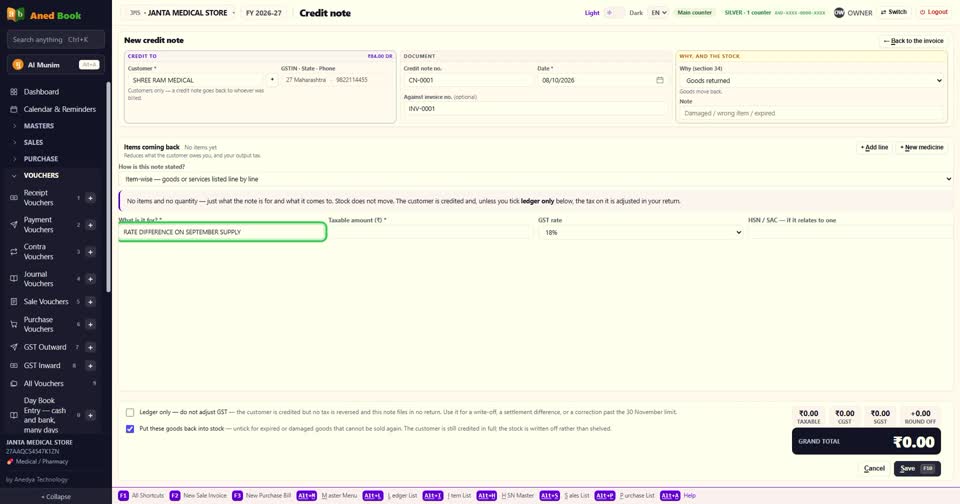Open GST Inward in sidebar

click(42, 366)
